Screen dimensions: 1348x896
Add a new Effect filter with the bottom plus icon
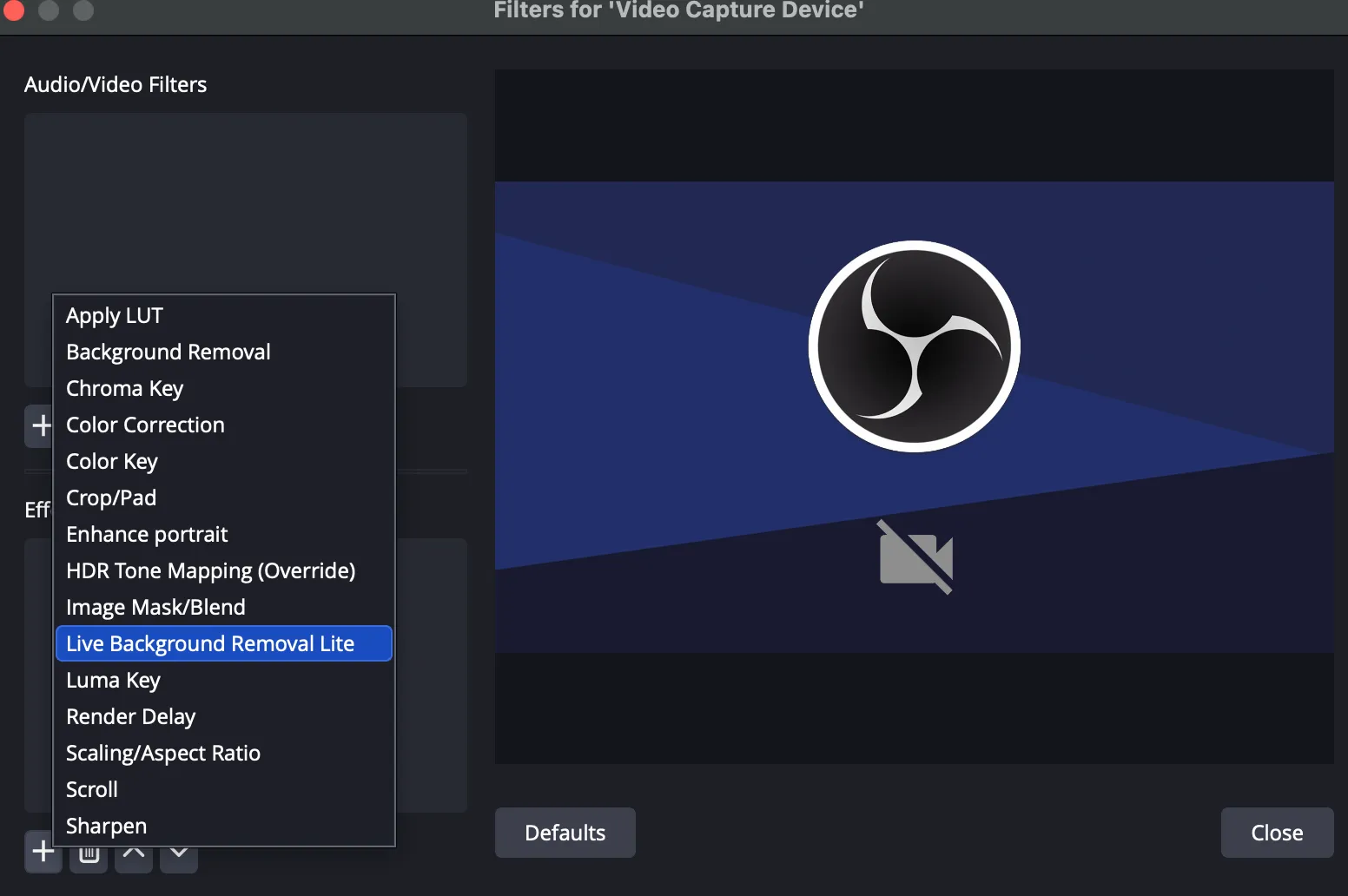tap(42, 852)
